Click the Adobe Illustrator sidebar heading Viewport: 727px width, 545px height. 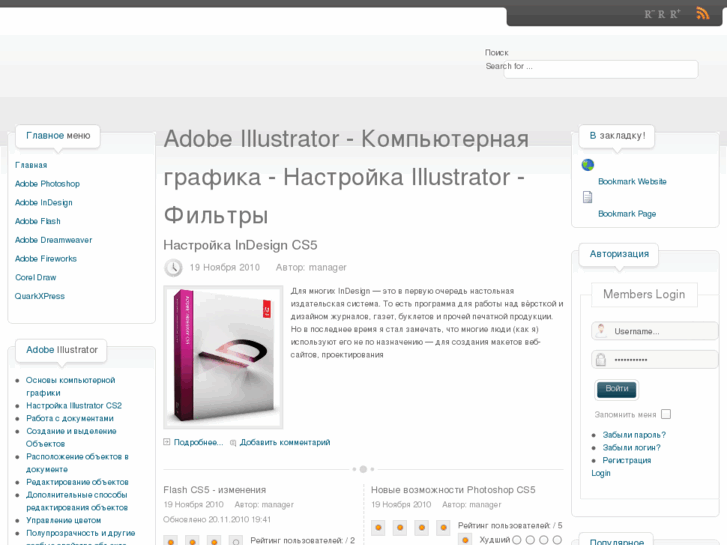[x=62, y=350]
